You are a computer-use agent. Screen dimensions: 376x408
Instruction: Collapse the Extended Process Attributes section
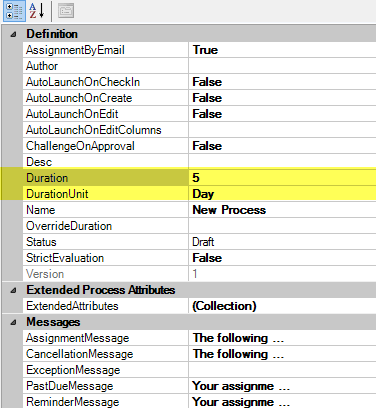[13, 290]
